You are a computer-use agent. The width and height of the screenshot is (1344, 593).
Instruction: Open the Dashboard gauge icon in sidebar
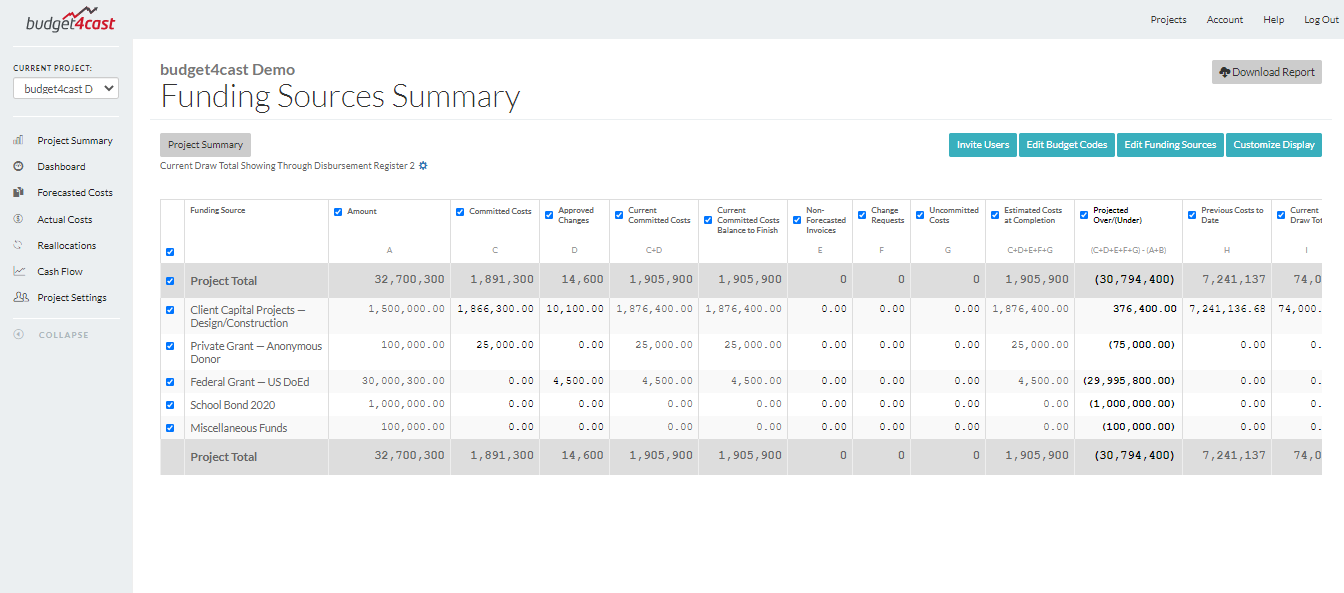click(x=18, y=167)
